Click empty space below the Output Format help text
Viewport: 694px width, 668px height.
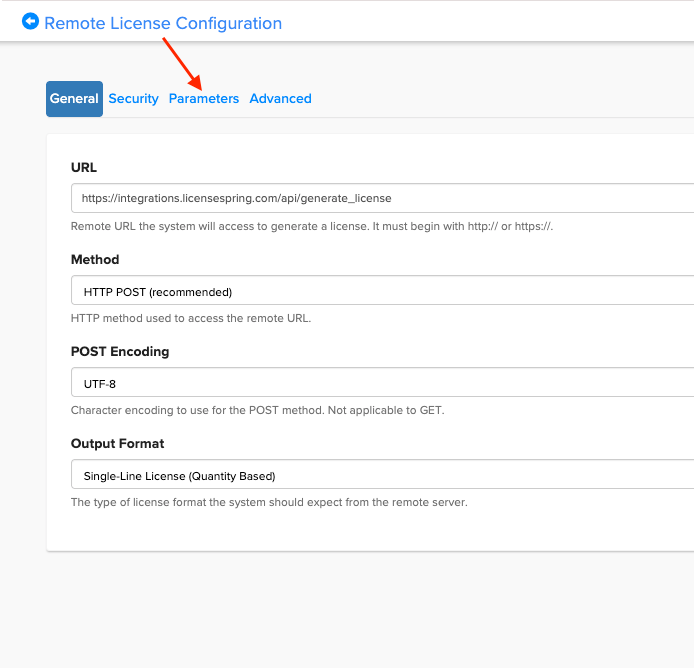[370, 530]
